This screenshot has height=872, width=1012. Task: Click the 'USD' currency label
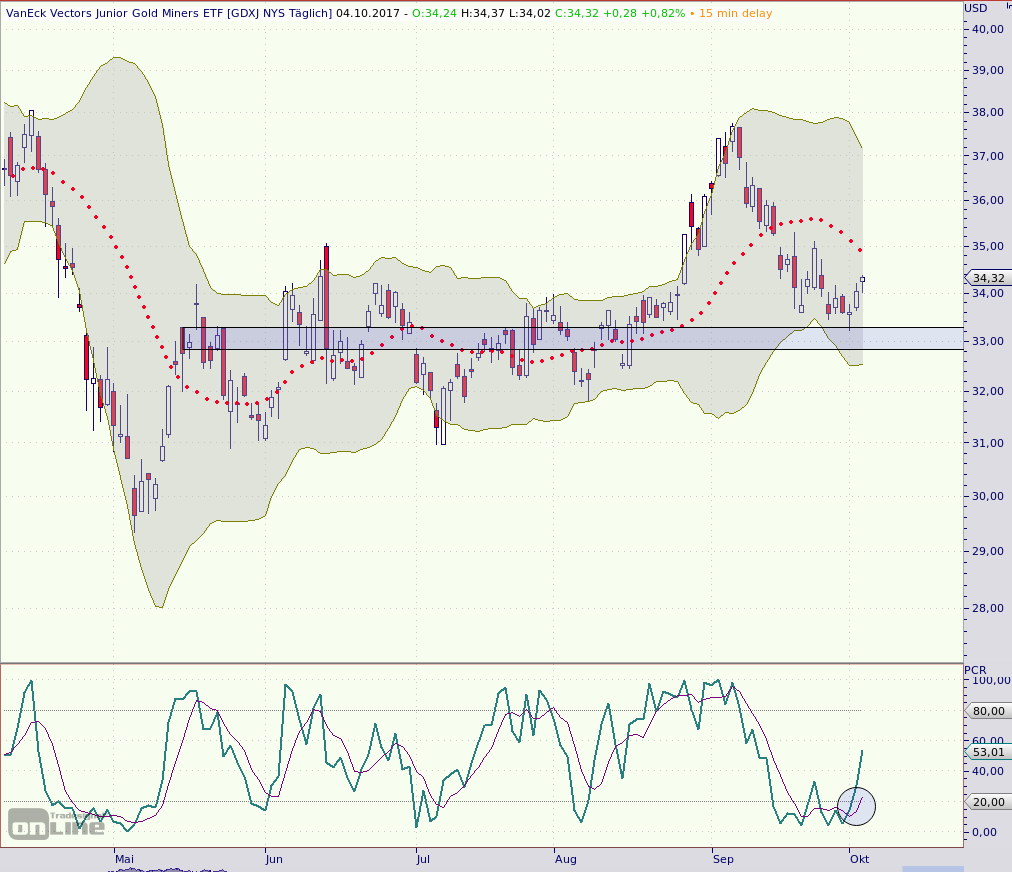pos(976,8)
